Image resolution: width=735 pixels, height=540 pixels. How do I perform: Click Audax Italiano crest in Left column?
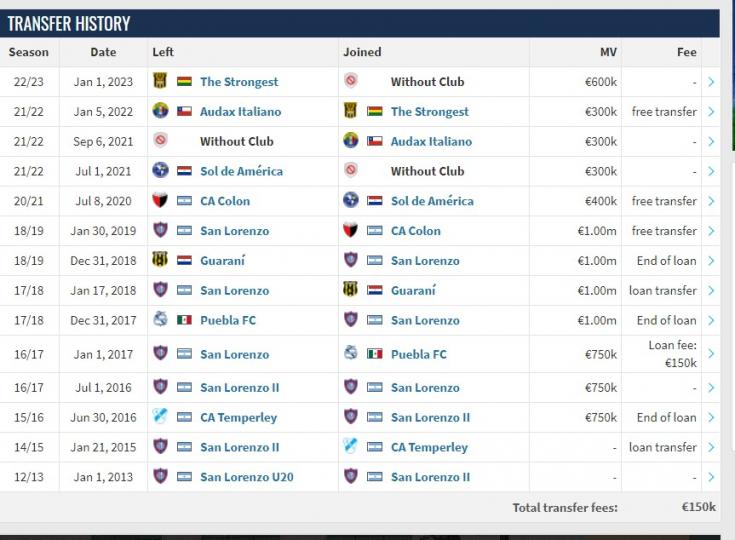click(x=160, y=112)
